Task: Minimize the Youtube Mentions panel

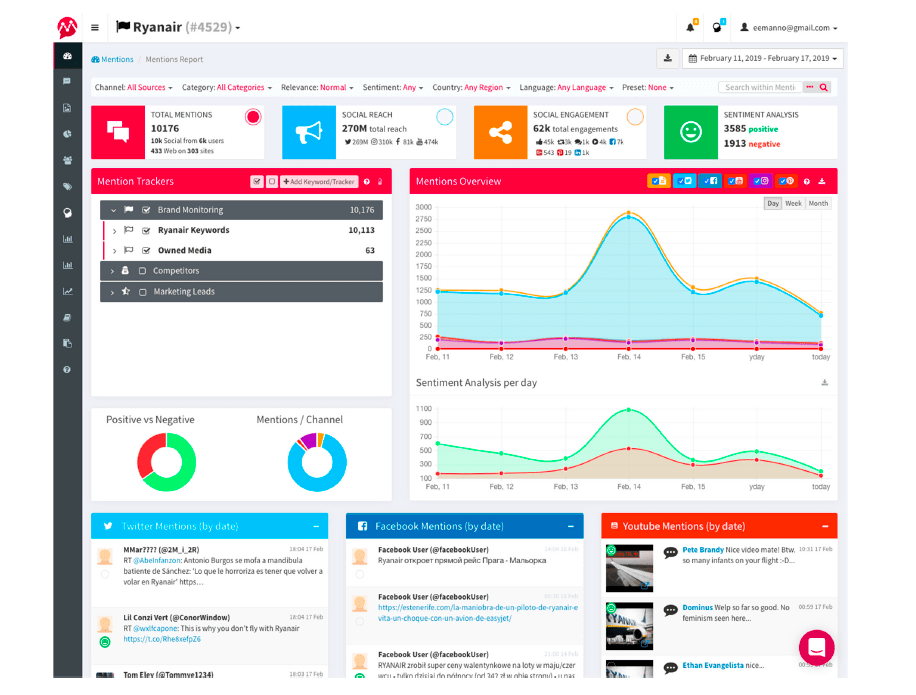Action: tap(825, 526)
